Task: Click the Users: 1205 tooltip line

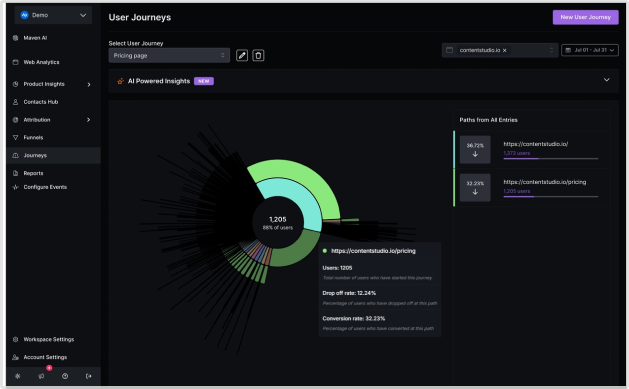Action: coord(337,268)
